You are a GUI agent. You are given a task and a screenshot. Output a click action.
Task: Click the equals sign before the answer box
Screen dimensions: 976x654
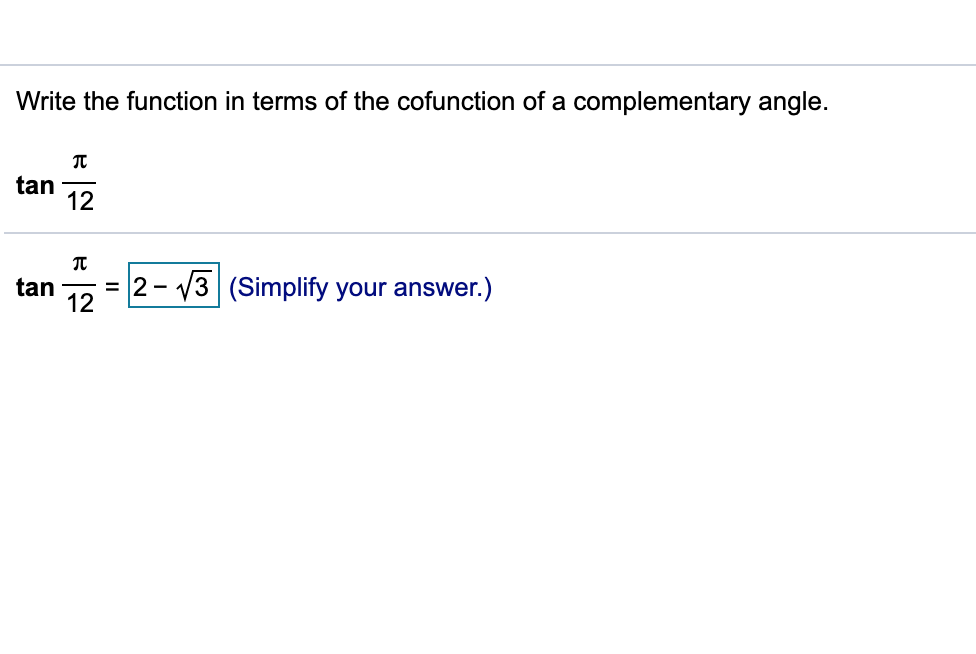tap(110, 287)
